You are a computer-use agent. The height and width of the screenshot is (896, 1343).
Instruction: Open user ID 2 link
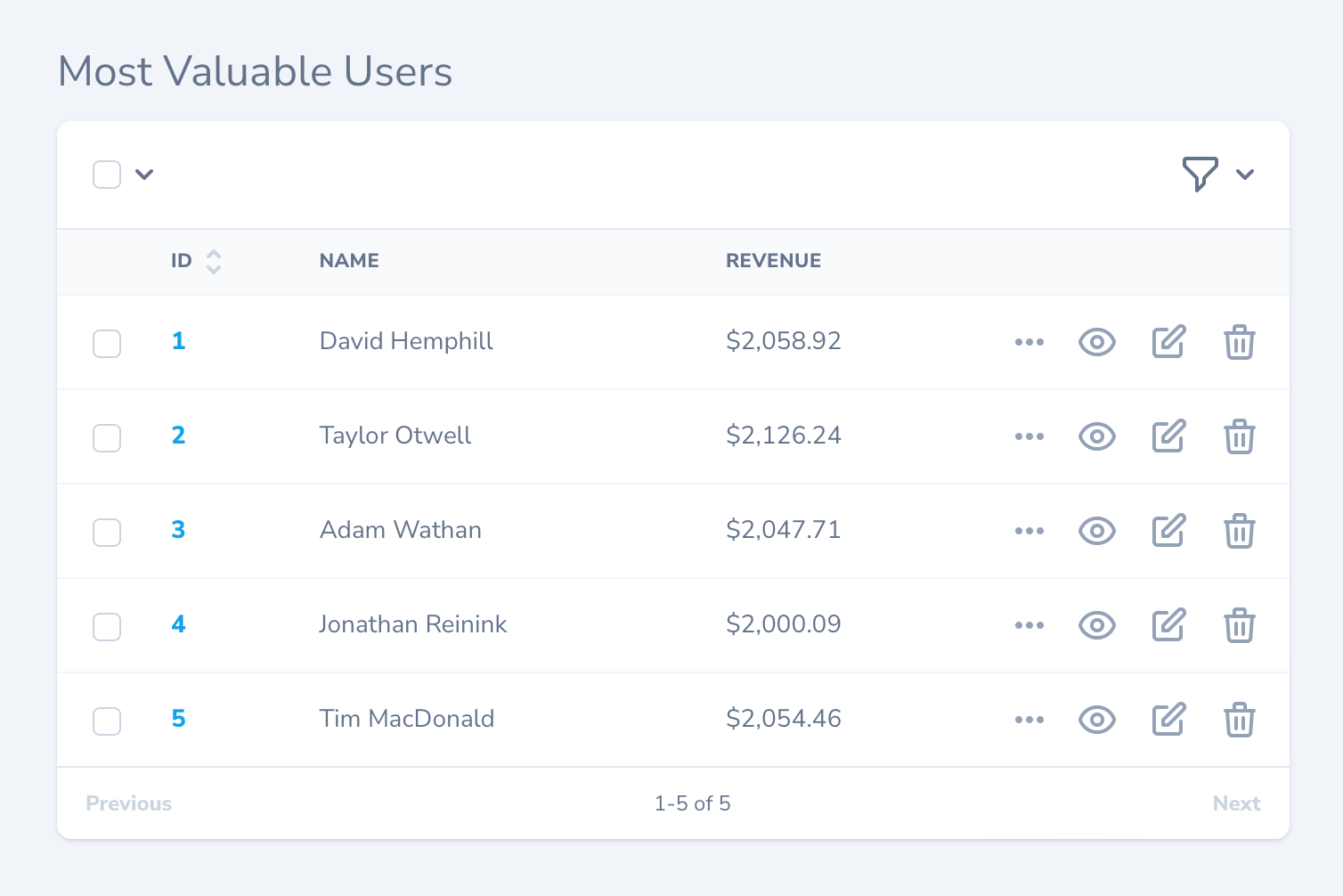[178, 436]
